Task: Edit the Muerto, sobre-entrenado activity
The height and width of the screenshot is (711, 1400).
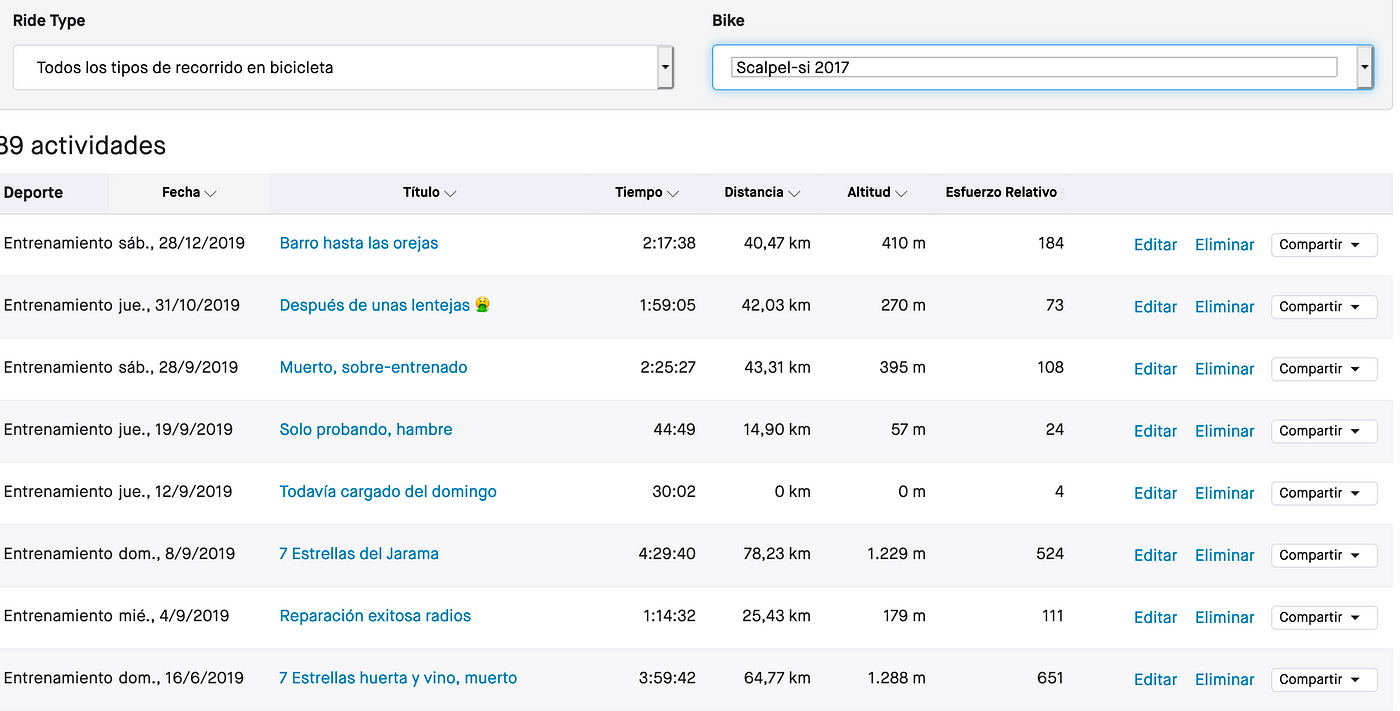Action: pos(1155,368)
